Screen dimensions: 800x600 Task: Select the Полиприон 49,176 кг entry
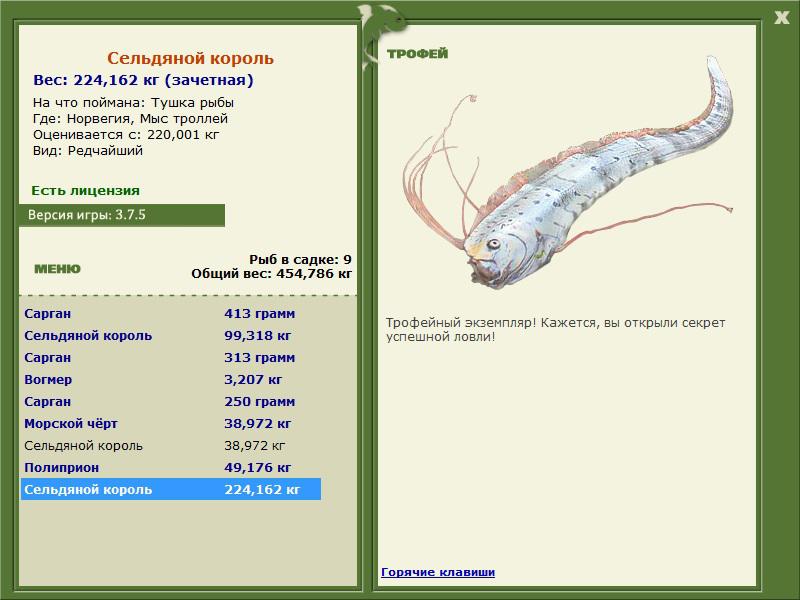tap(170, 467)
